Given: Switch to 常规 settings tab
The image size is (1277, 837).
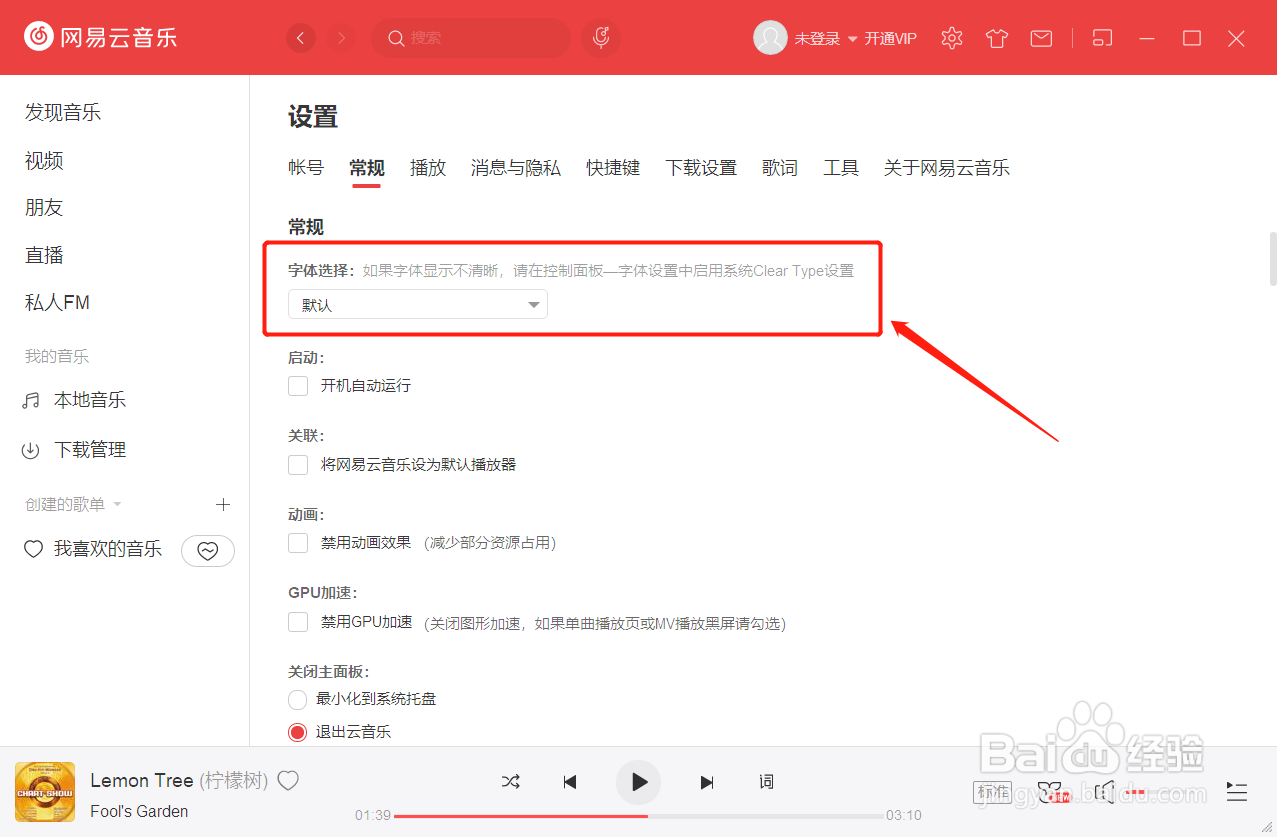Looking at the screenshot, I should pos(367,168).
